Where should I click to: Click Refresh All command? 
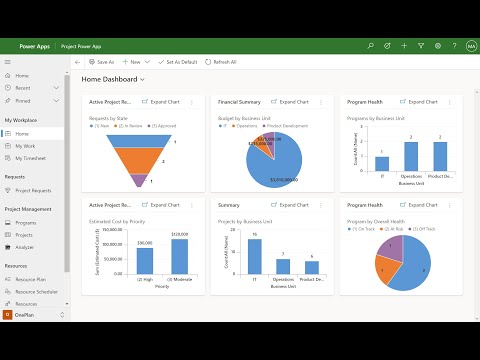click(x=221, y=62)
